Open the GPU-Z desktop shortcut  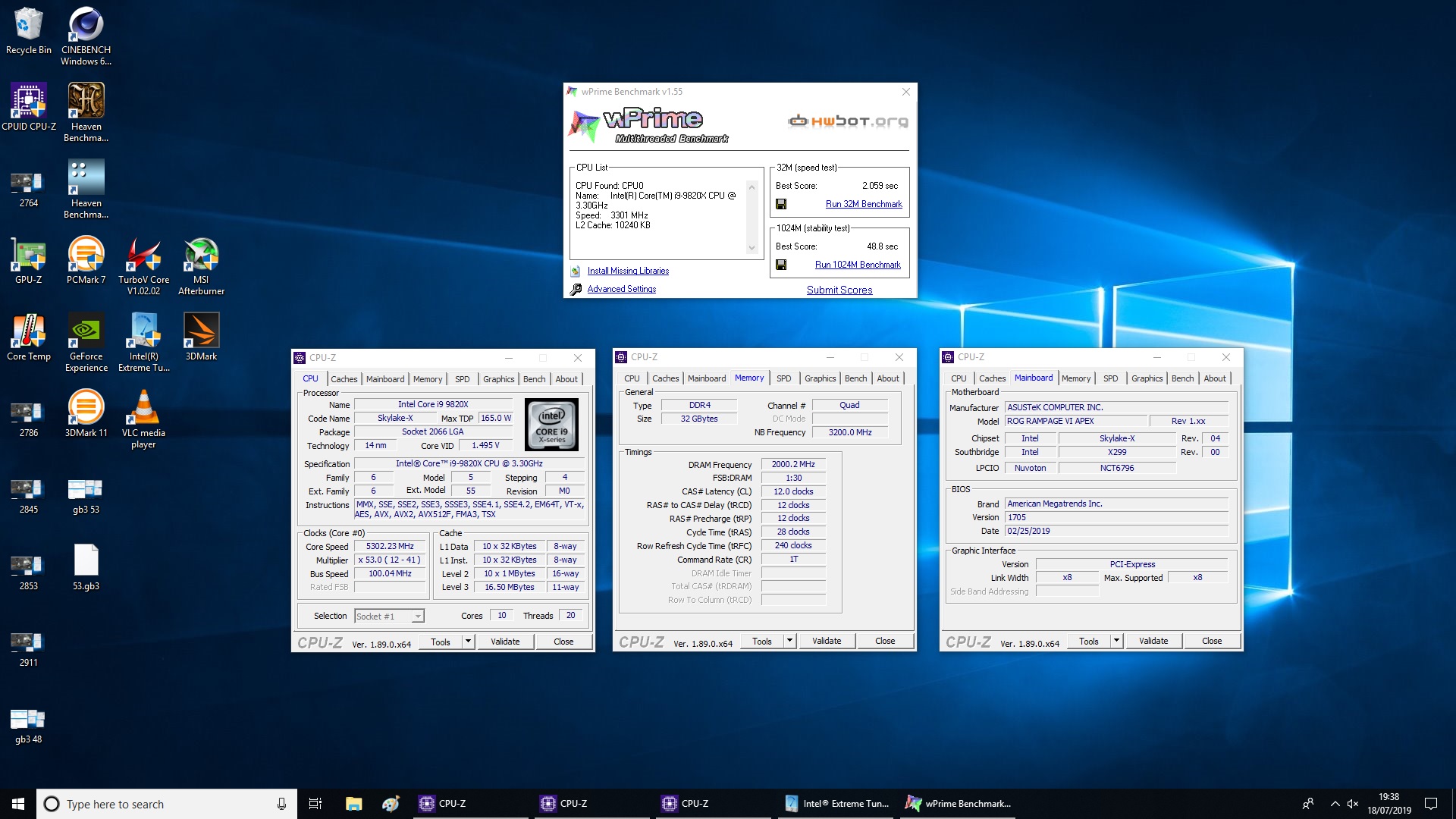click(x=29, y=260)
